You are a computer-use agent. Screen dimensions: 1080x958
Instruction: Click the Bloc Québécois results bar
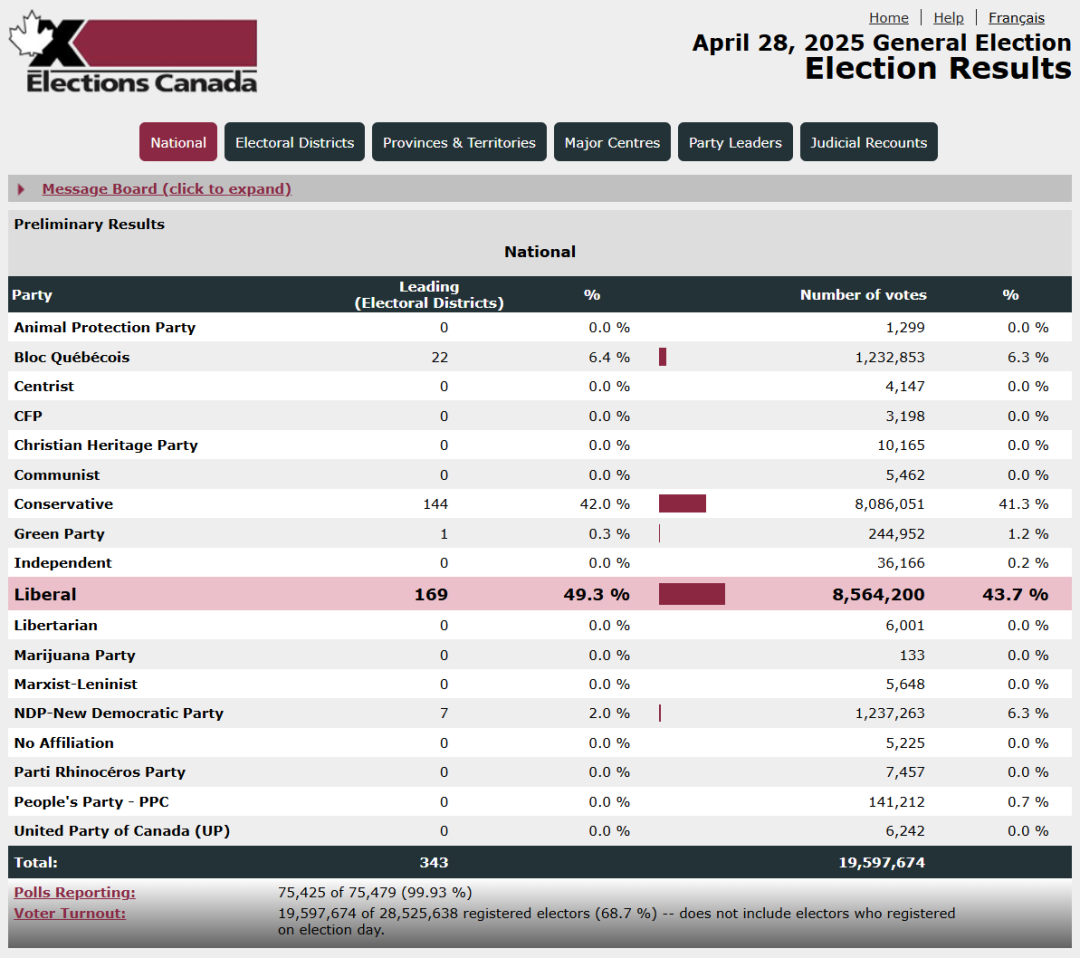tap(663, 357)
